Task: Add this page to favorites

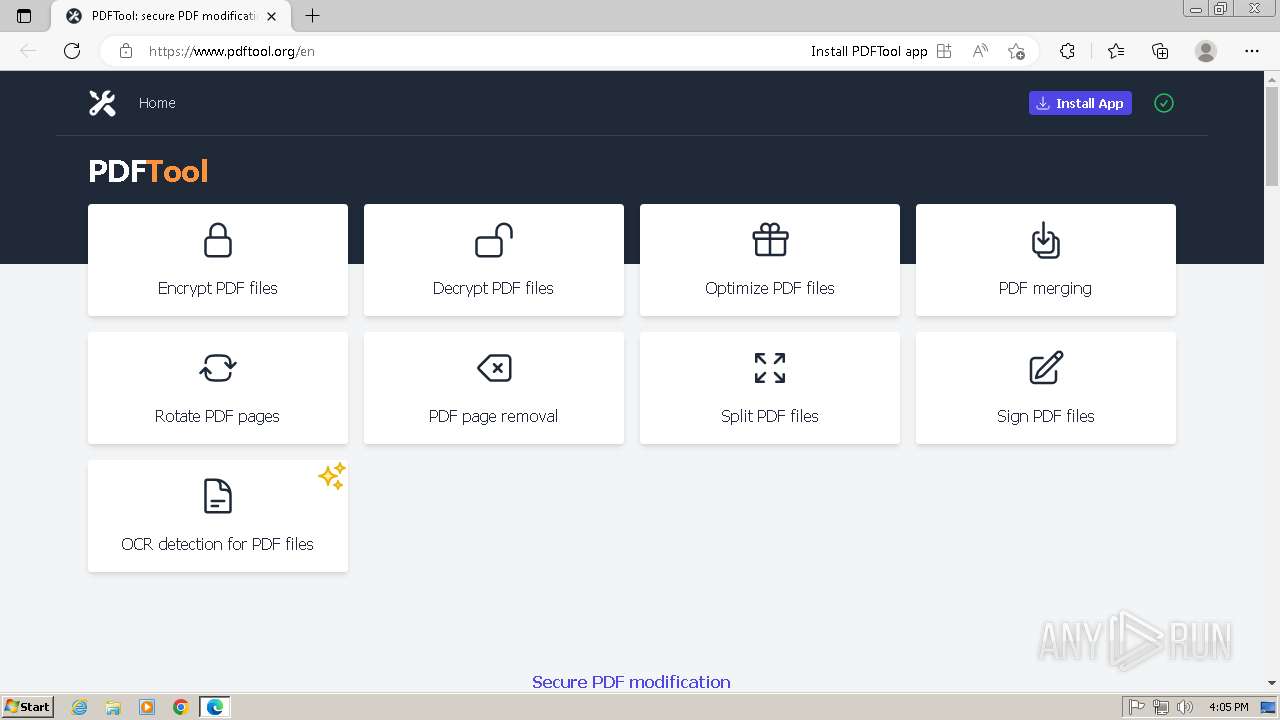Action: point(1016,51)
